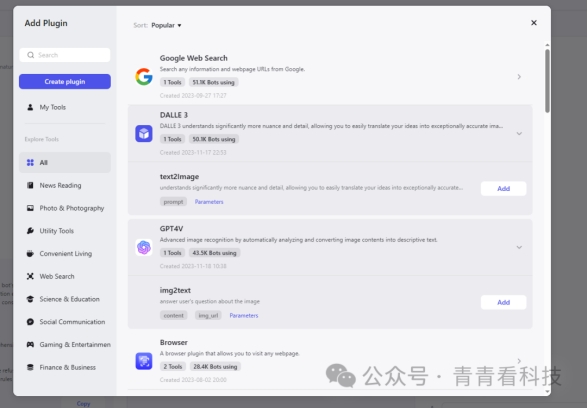Click the GPT4V title

pyautogui.click(x=171, y=228)
